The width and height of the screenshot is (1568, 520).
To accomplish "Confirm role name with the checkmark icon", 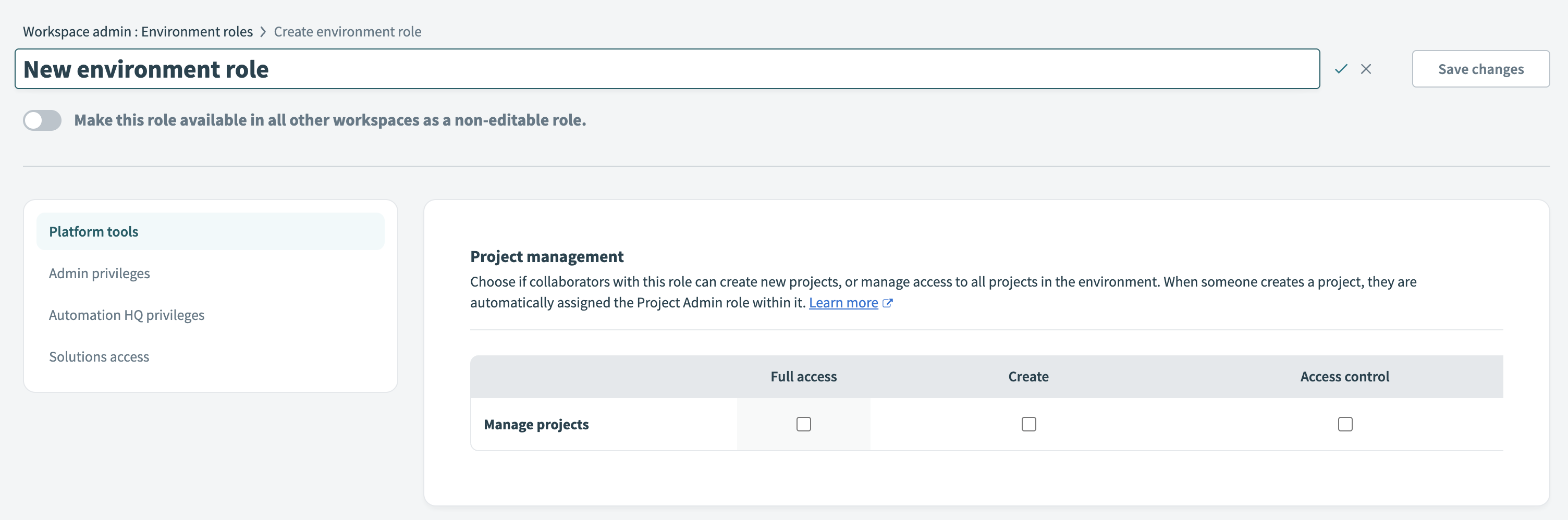I will coord(1340,69).
